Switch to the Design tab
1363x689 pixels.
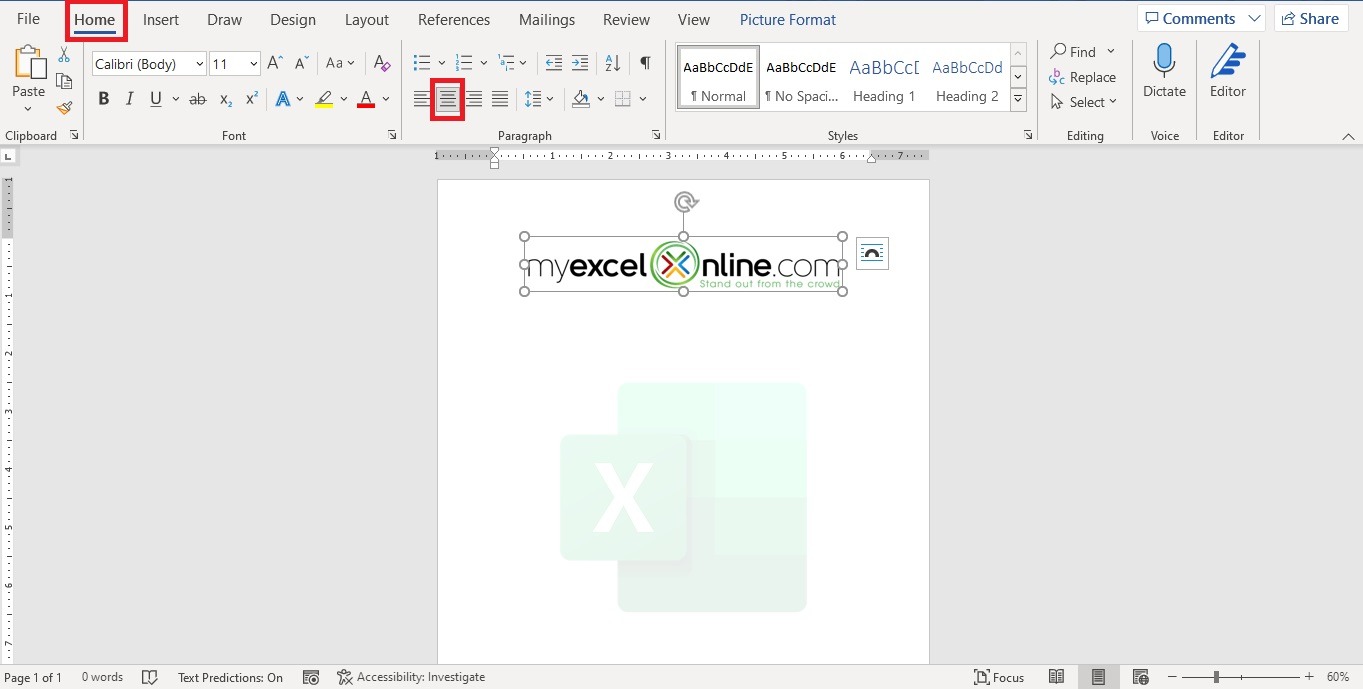[x=293, y=19]
